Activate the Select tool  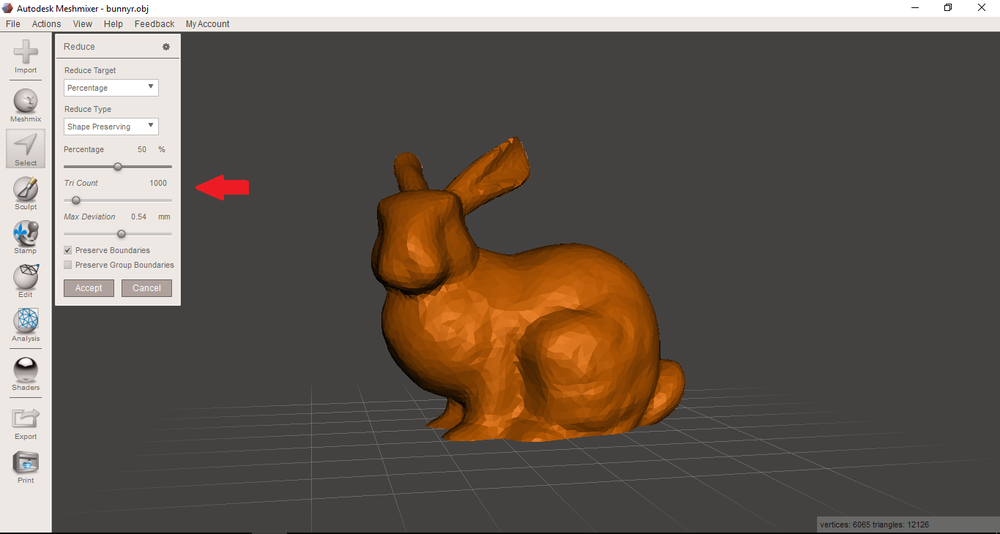click(x=26, y=149)
